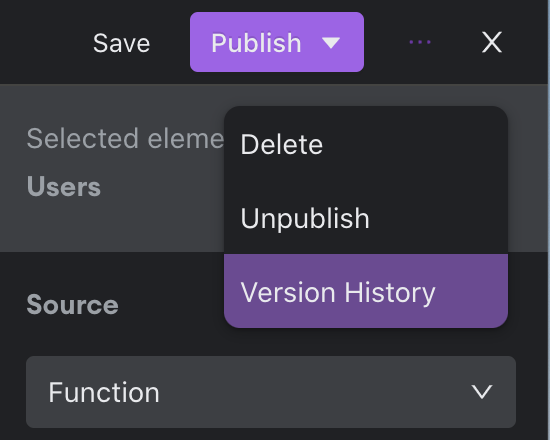Click the Source section label
550x440 pixels.
(x=73, y=304)
